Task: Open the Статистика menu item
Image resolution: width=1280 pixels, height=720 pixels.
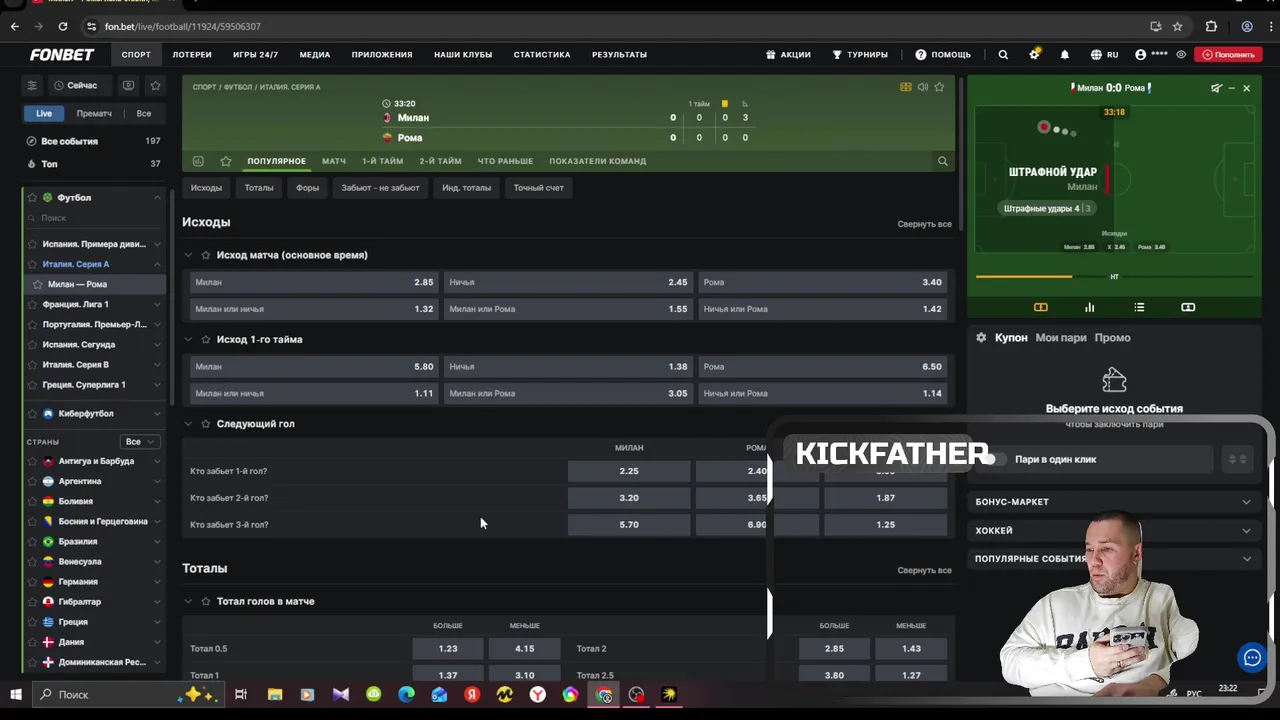Action: 542,55
